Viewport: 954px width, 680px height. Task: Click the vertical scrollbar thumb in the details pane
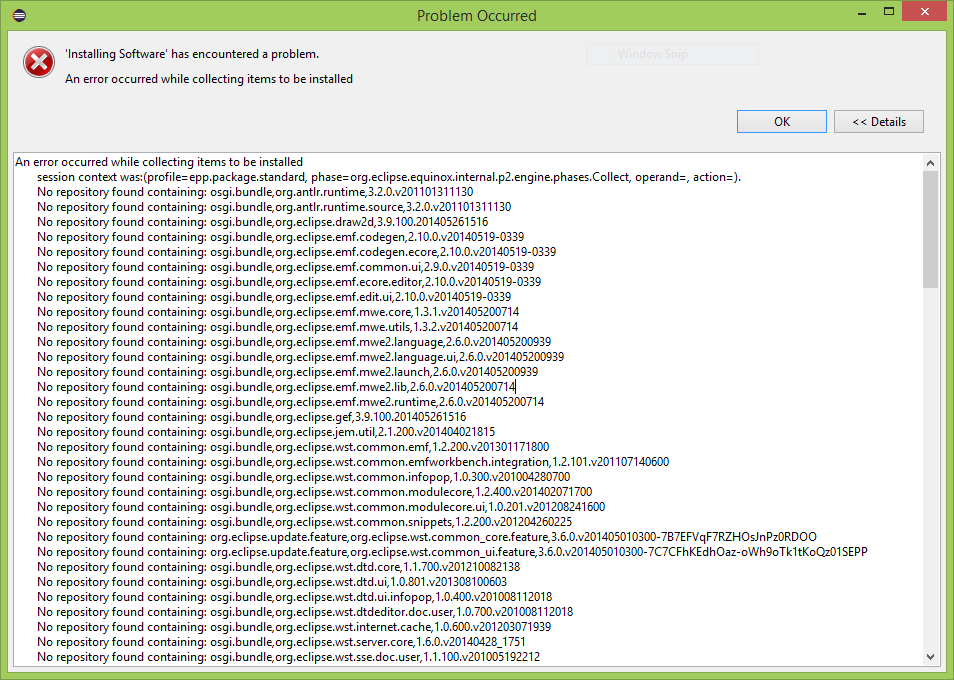coord(930,229)
